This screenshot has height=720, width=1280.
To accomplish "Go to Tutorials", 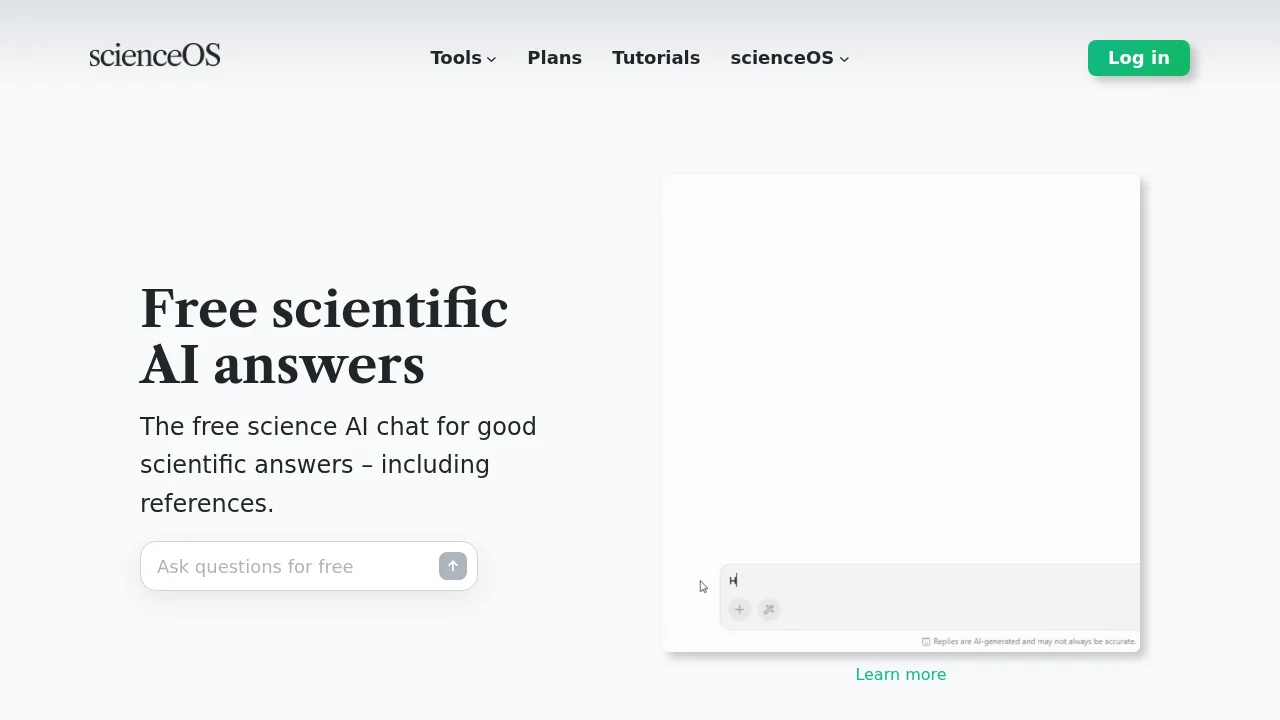I will (x=656, y=58).
